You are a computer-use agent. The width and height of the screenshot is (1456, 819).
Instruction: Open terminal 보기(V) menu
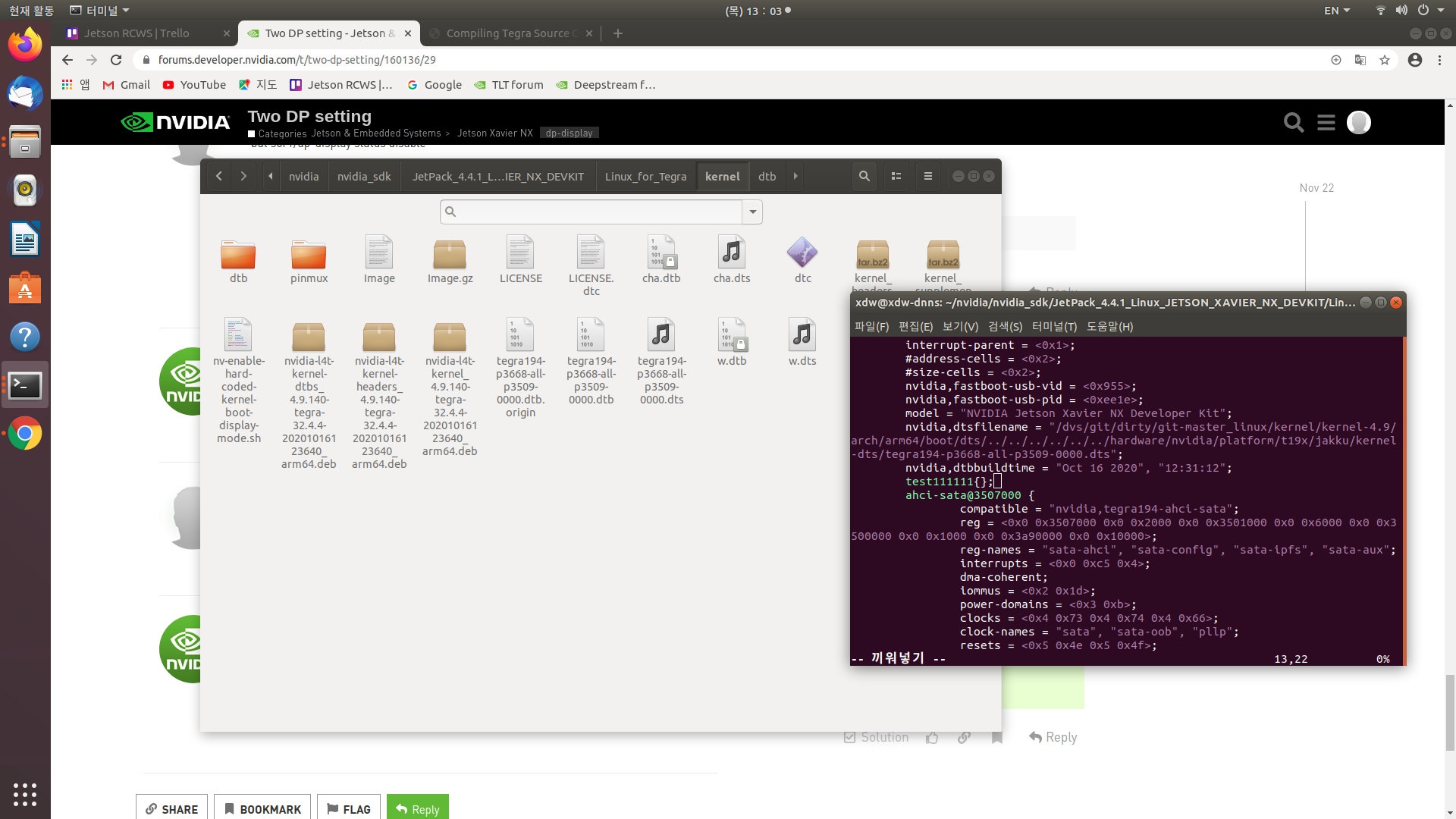click(x=960, y=326)
